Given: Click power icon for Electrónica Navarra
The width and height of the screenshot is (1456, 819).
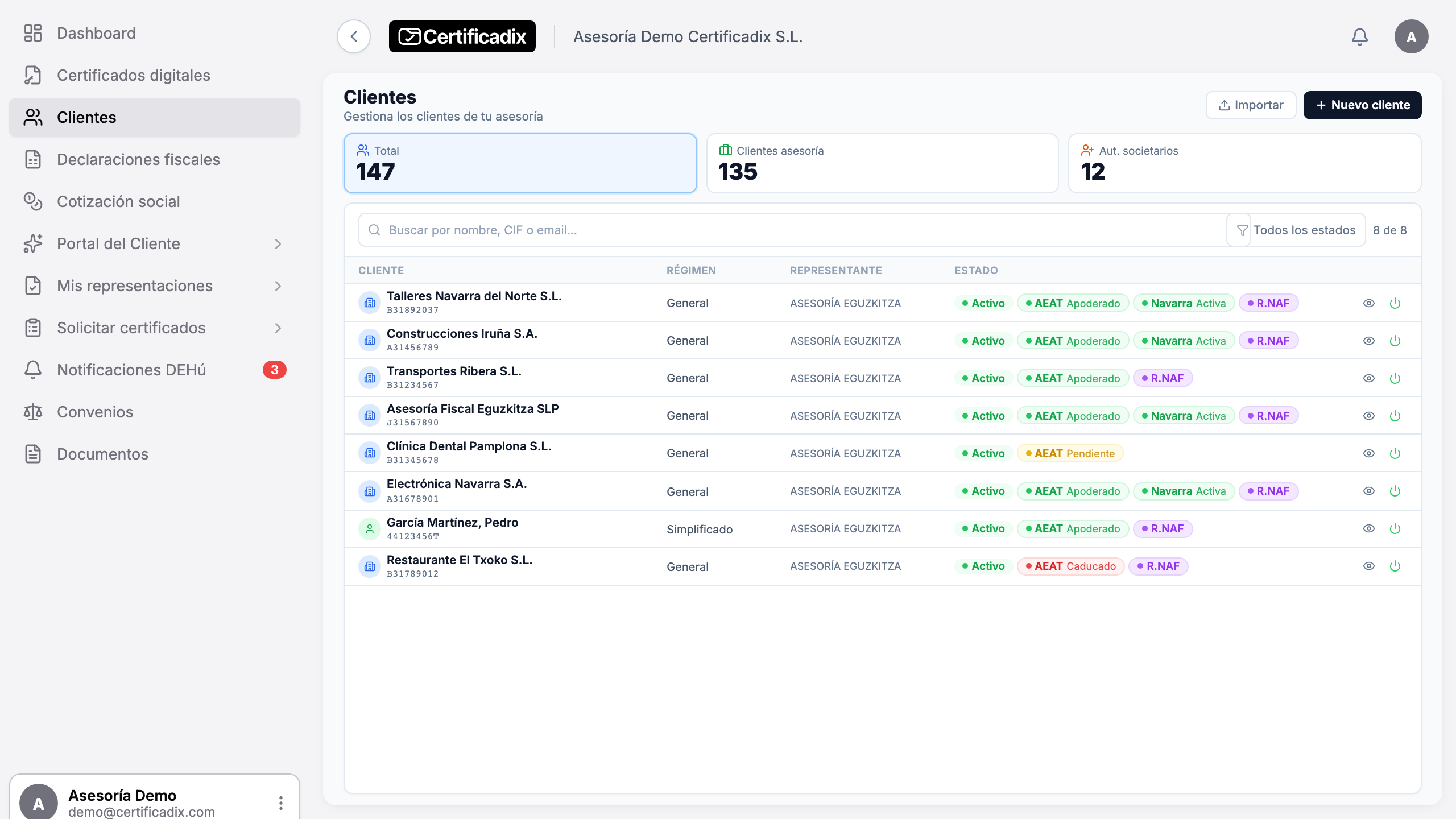Looking at the screenshot, I should (1395, 491).
